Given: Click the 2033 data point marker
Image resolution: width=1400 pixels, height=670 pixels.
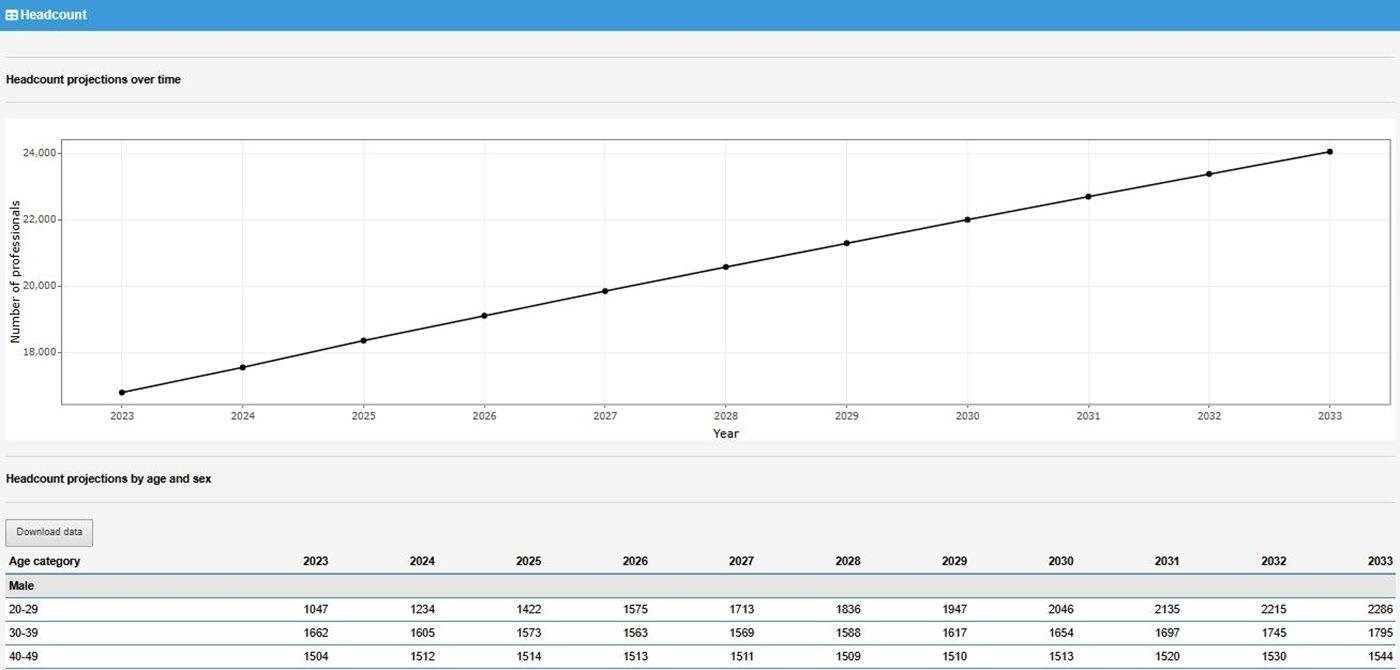Looking at the screenshot, I should point(1329,152).
